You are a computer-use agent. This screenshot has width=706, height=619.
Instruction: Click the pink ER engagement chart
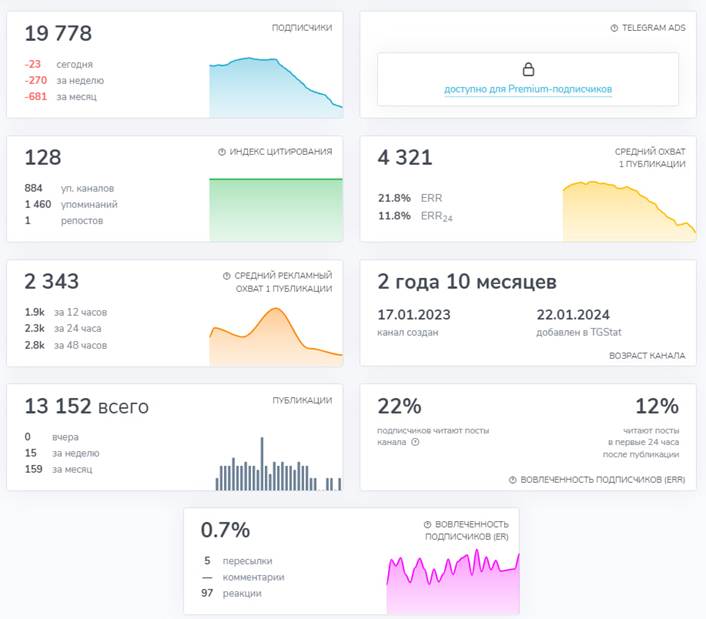click(x=453, y=582)
